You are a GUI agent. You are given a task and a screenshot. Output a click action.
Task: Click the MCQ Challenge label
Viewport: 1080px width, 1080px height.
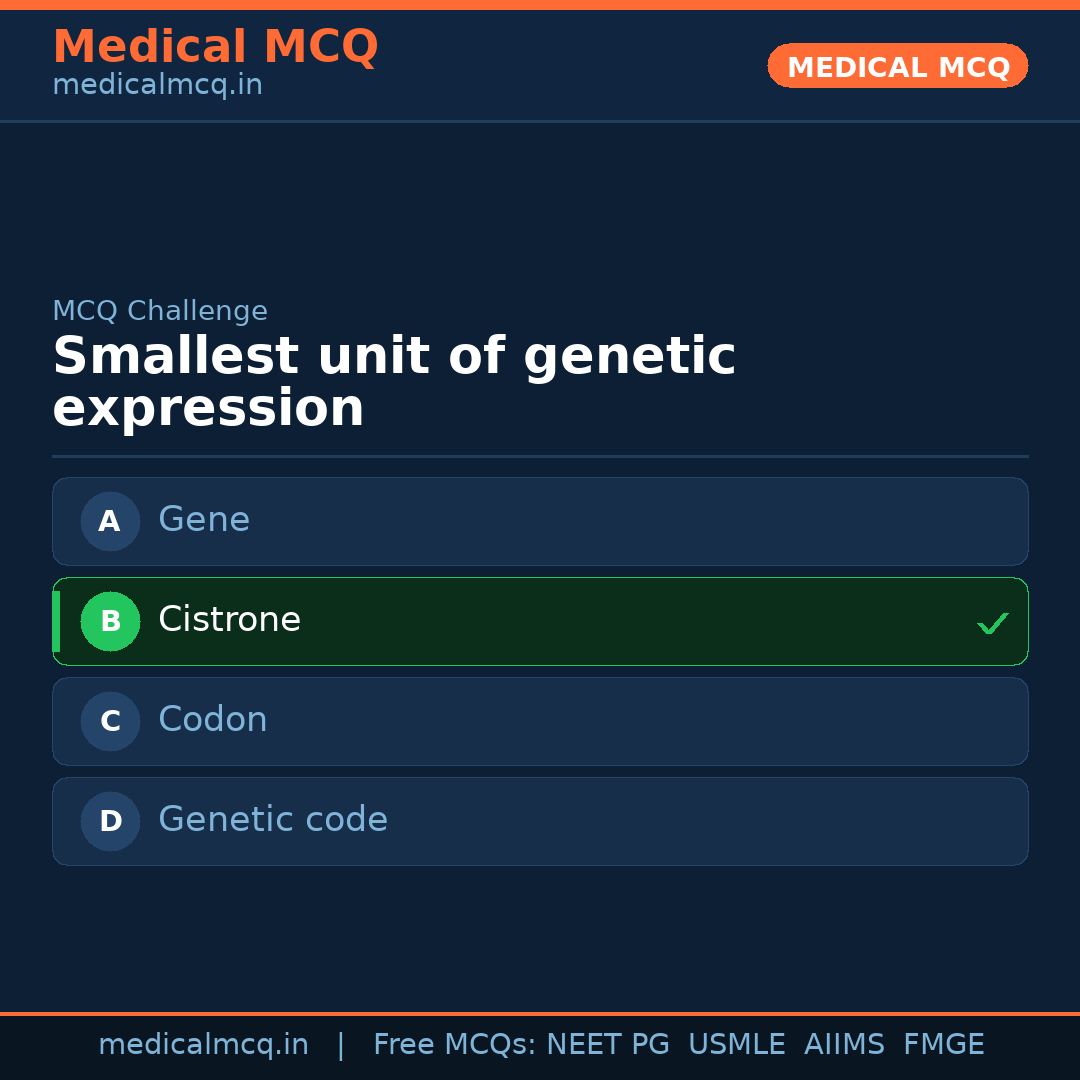(160, 311)
